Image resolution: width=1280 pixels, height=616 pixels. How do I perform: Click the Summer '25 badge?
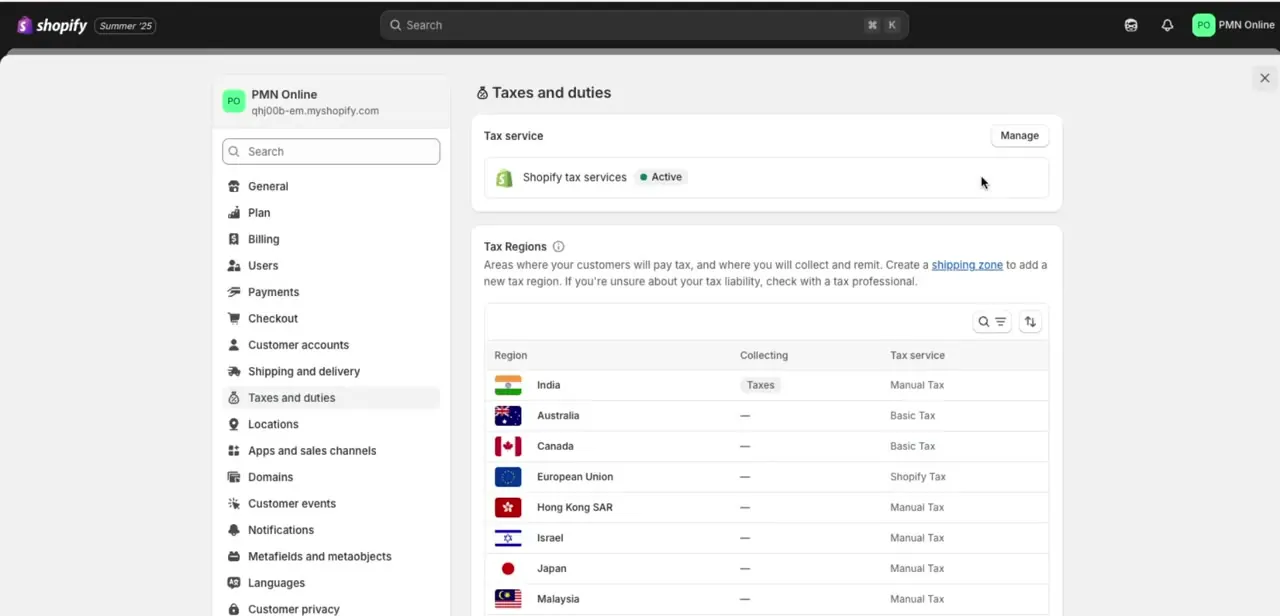(x=125, y=26)
